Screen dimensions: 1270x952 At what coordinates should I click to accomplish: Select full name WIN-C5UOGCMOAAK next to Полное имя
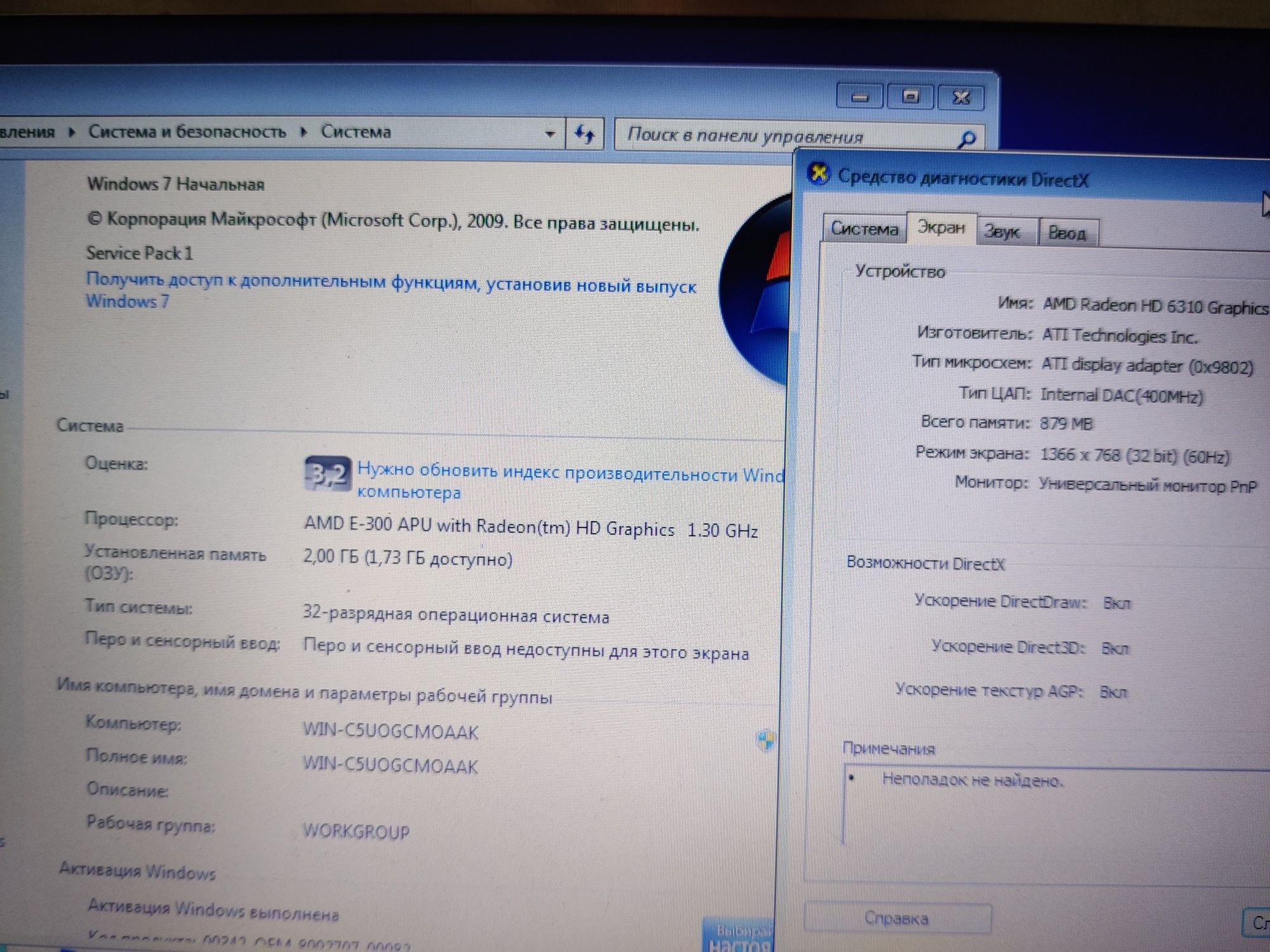pos(391,765)
